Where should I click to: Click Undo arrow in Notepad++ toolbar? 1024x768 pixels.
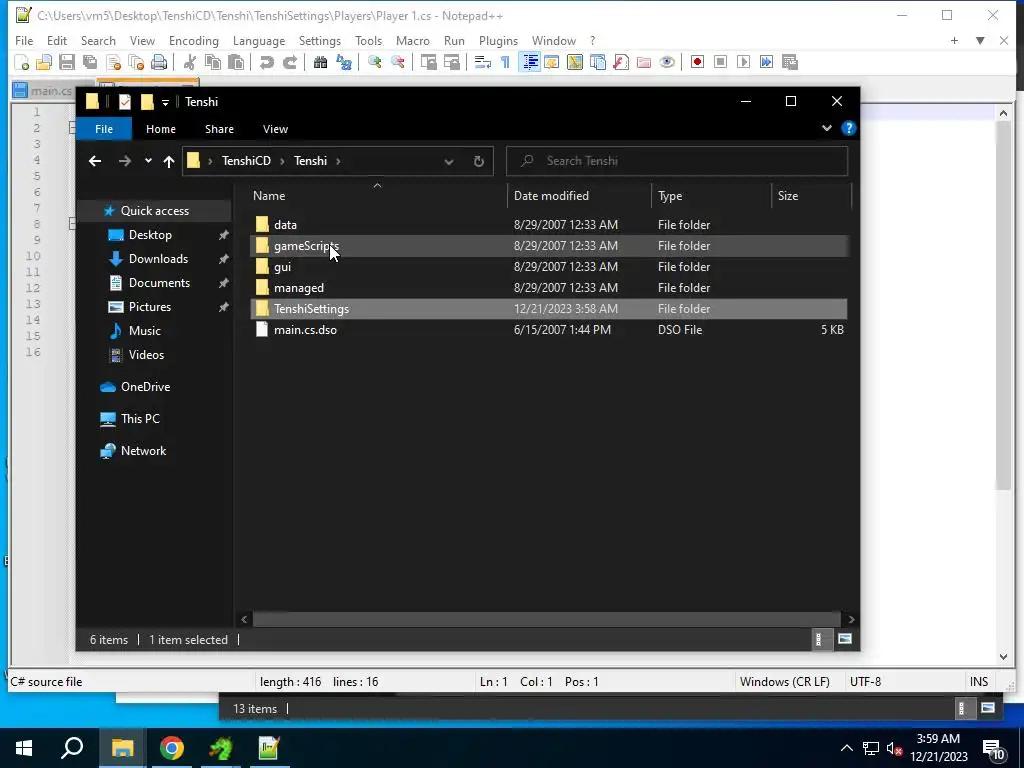266,62
